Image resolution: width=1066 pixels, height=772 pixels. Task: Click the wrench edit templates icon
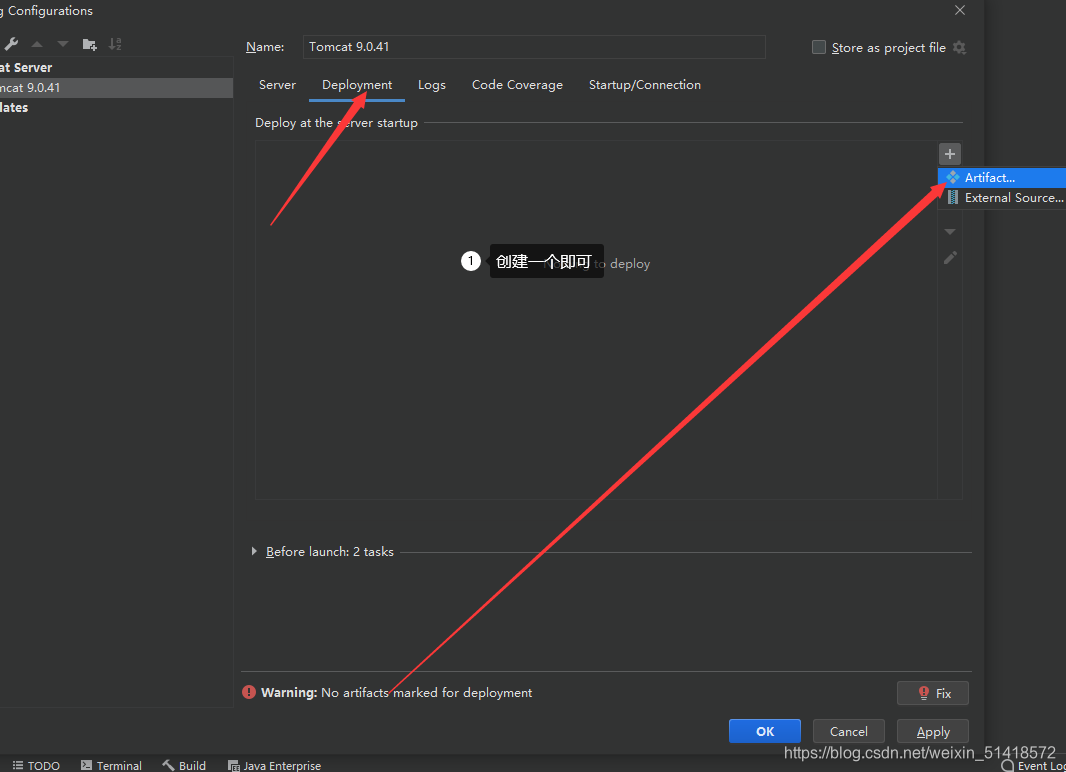[x=11, y=44]
